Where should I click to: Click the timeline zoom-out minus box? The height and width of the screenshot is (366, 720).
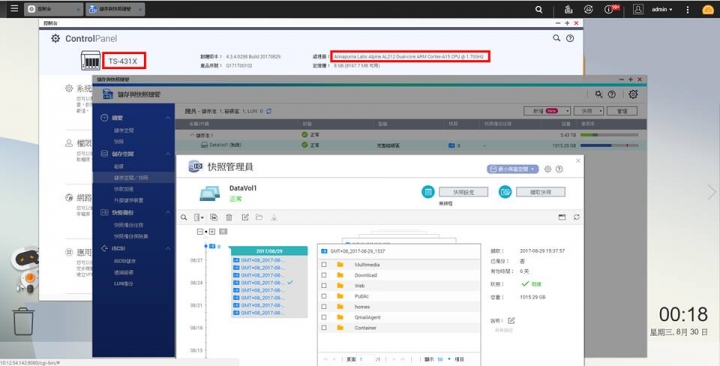200,232
